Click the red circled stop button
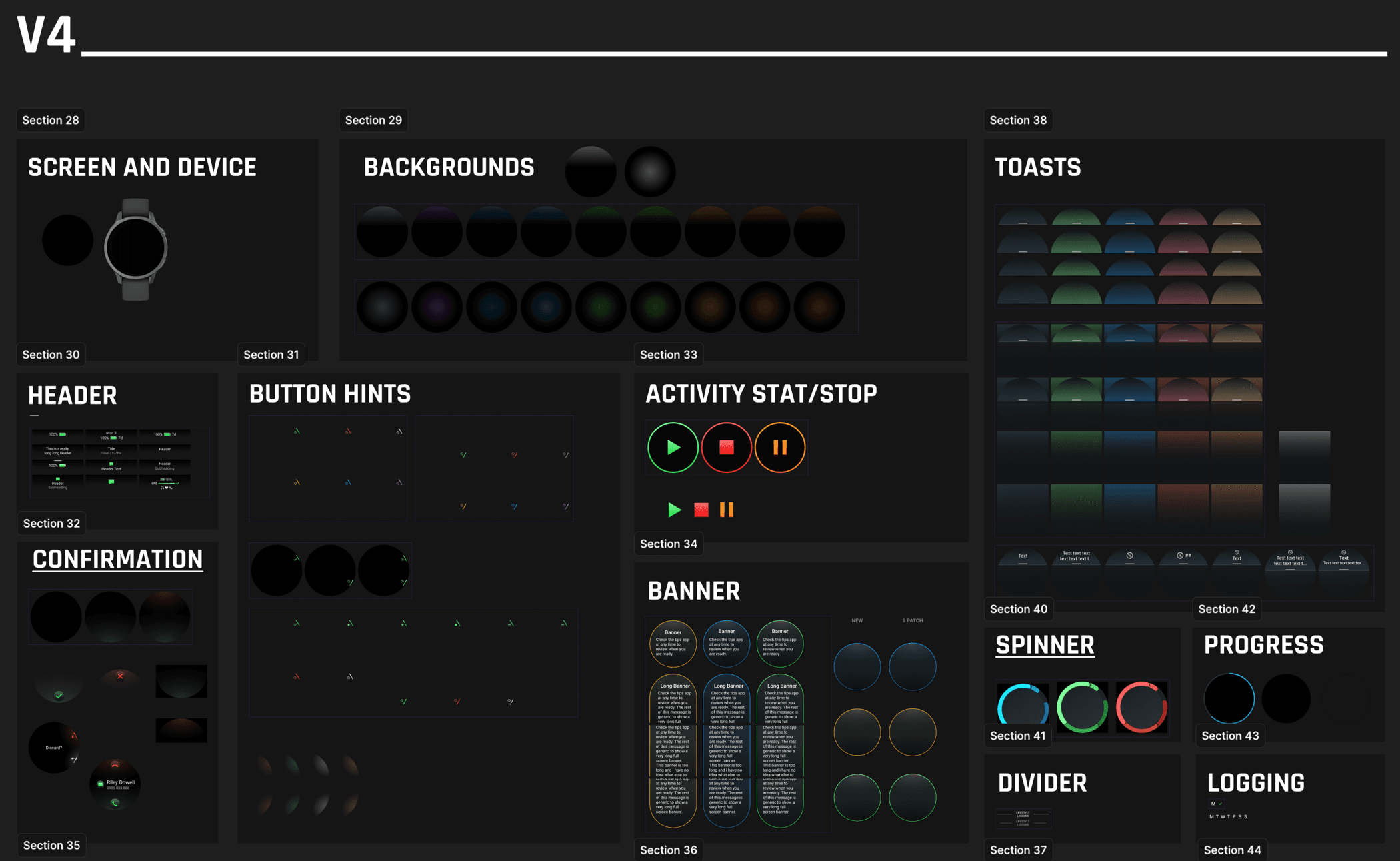The height and width of the screenshot is (861, 1400). tap(726, 447)
